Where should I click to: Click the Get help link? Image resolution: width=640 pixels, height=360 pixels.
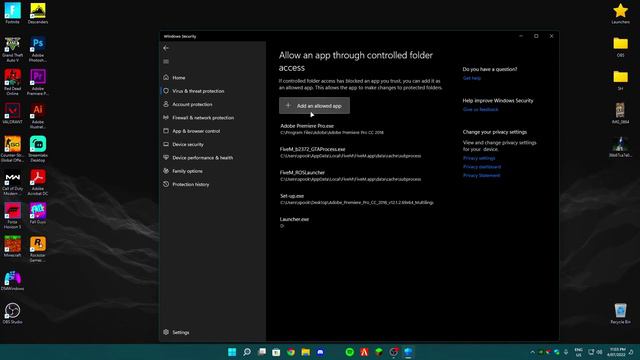click(471, 78)
